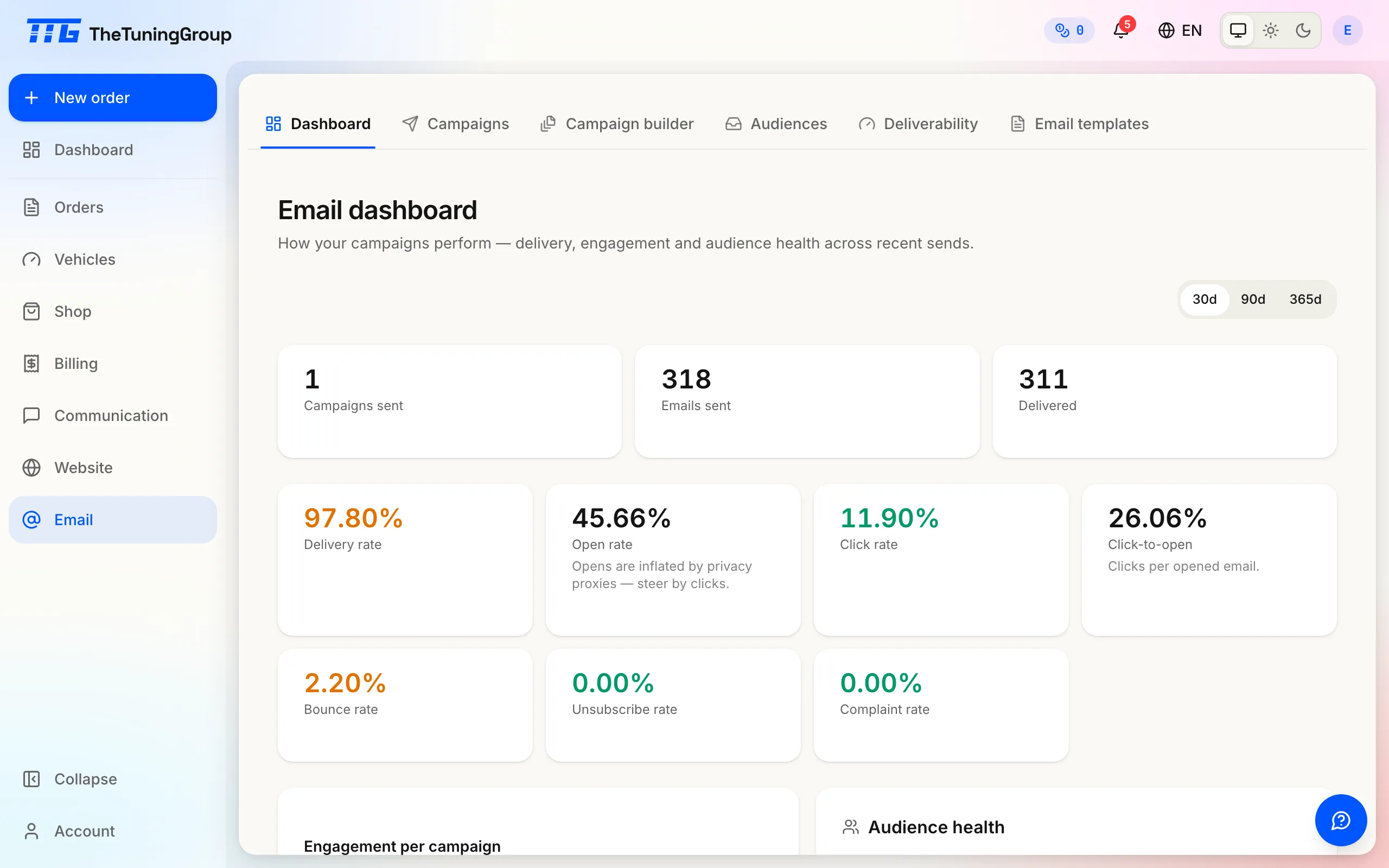1389x868 pixels.
Task: Click the Campaigns sent card
Action: (x=449, y=401)
